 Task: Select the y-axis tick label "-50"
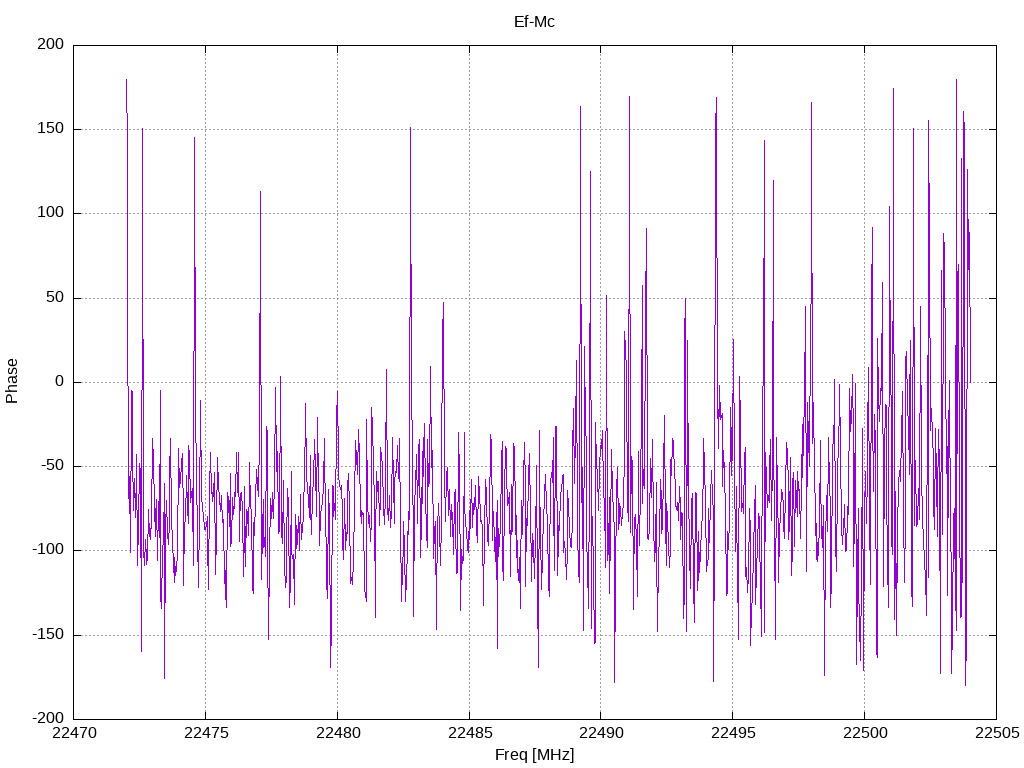pos(52,466)
